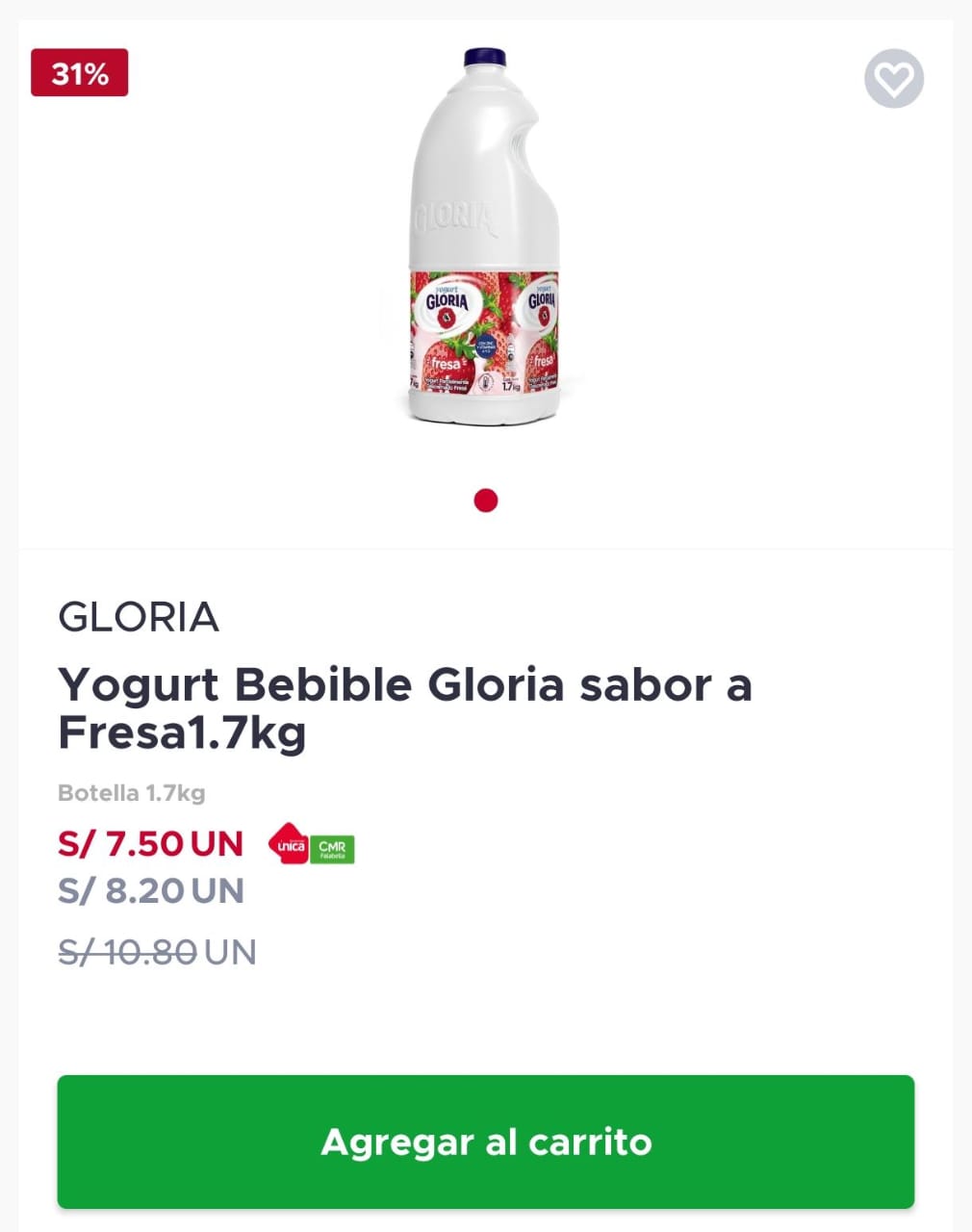Click the fresa strawberry text on label
Screen dimensions: 972x1232
click(x=446, y=365)
